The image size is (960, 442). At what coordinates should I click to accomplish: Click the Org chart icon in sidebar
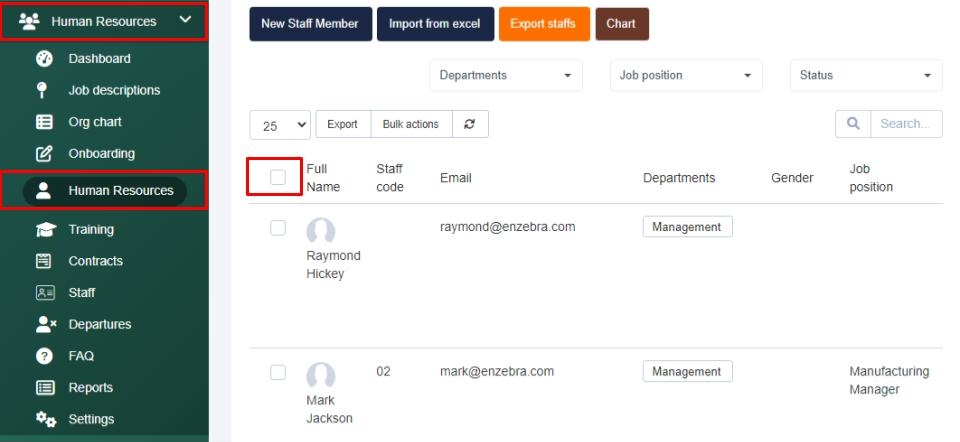tap(44, 122)
